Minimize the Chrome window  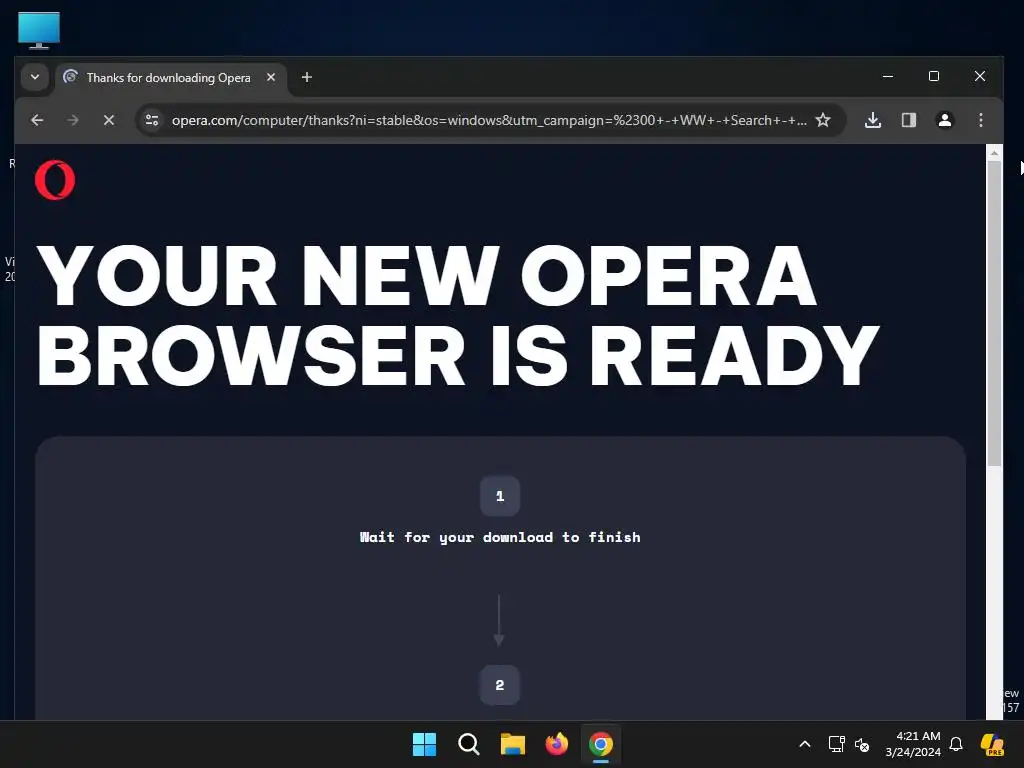pos(888,76)
